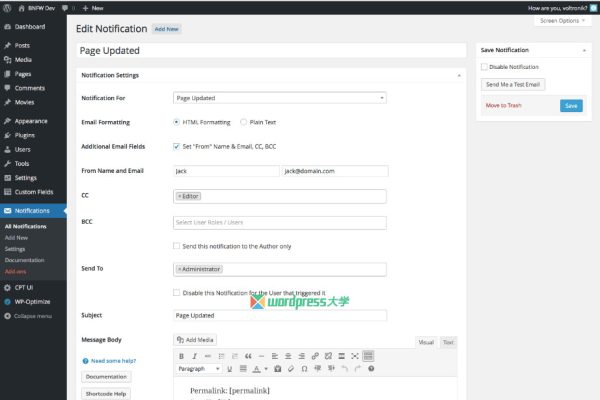
Task: Click the Subject input field
Action: click(x=280, y=316)
